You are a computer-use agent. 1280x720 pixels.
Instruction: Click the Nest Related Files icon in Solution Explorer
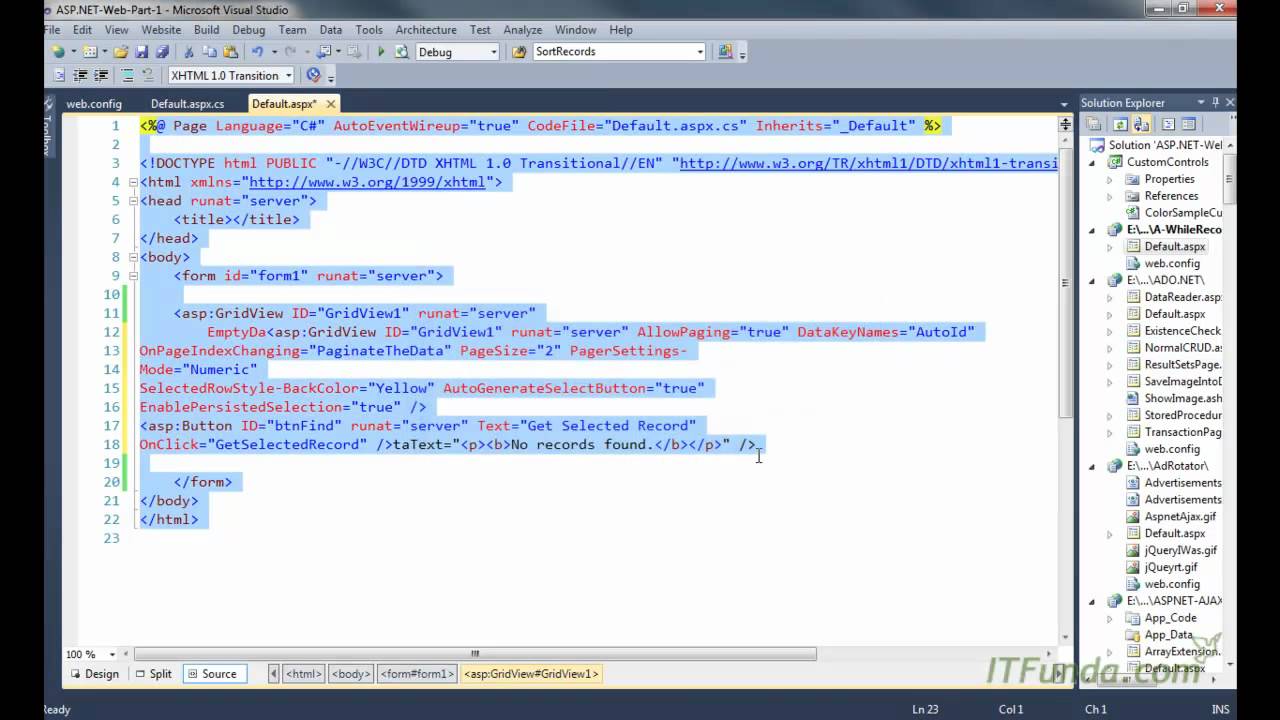[1141, 124]
